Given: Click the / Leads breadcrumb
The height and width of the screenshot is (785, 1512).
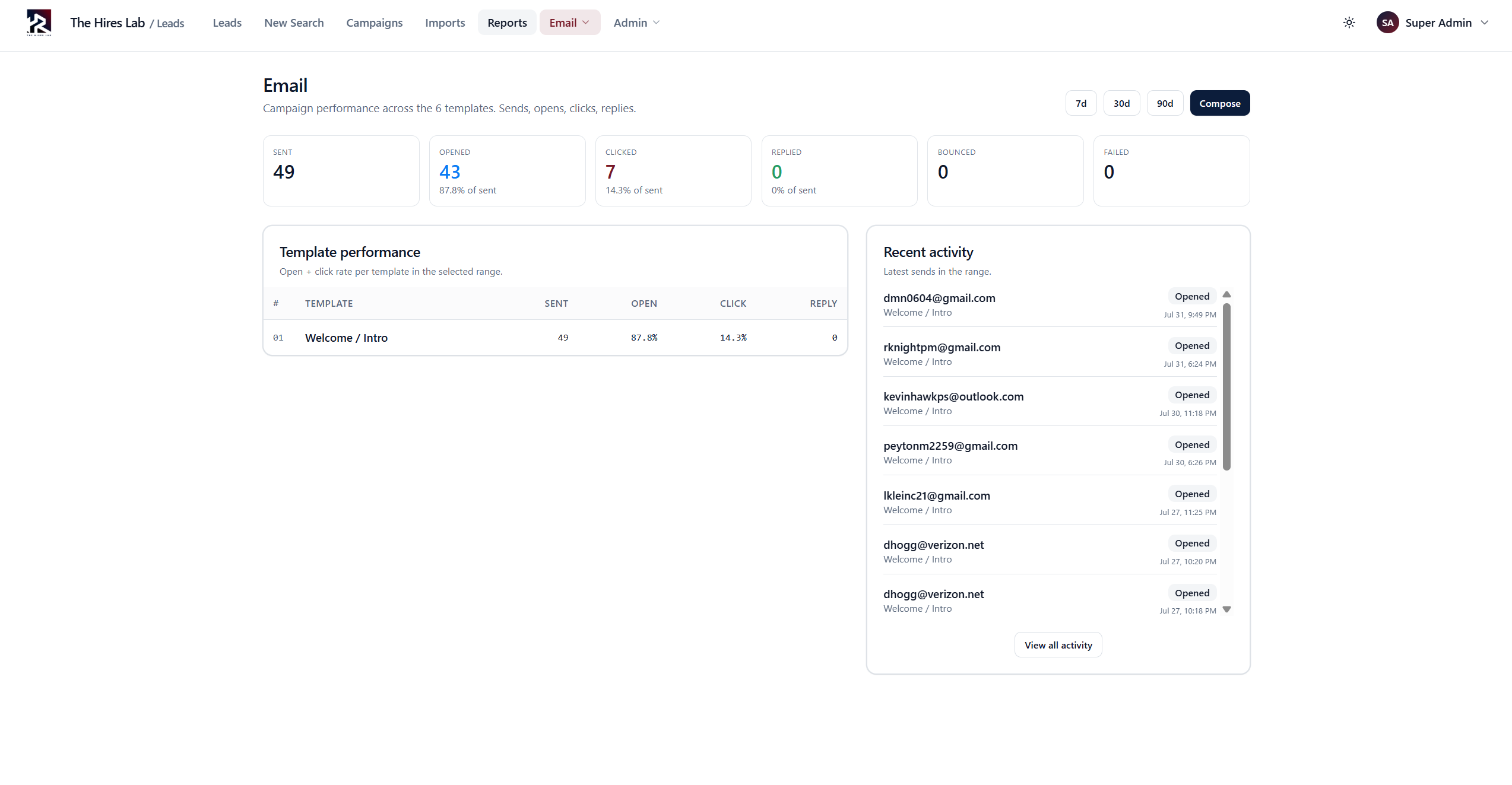Looking at the screenshot, I should tap(167, 23).
